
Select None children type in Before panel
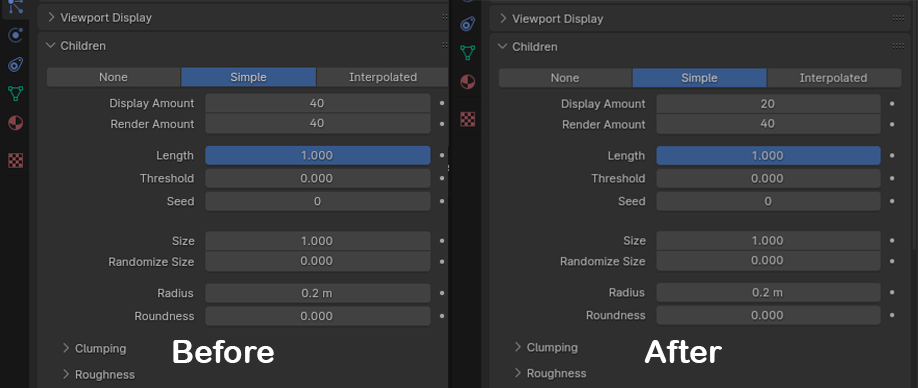(x=114, y=77)
